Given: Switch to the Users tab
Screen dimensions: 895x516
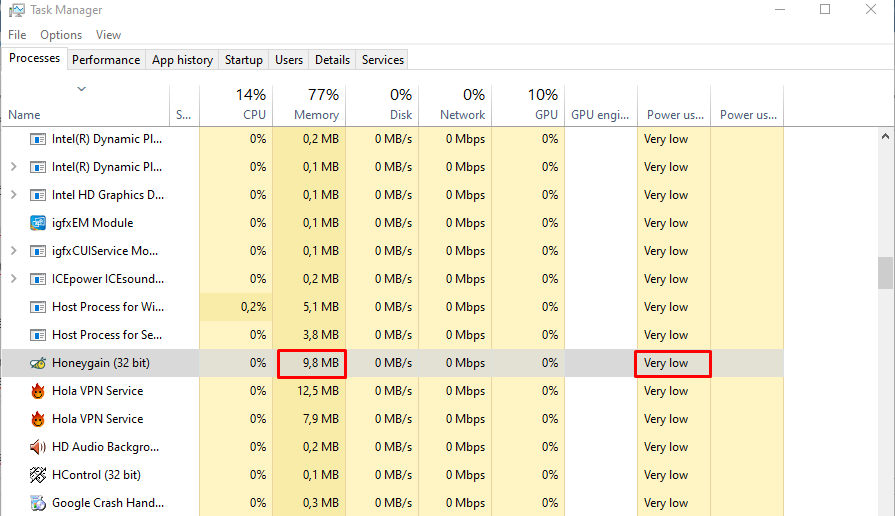Looking at the screenshot, I should pyautogui.click(x=289, y=60).
